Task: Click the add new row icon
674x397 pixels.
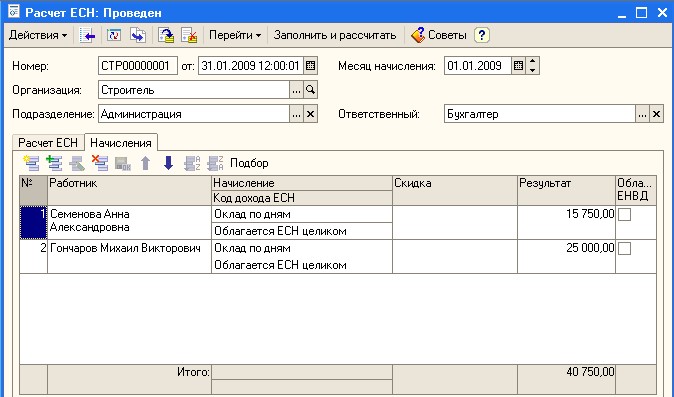Action: coord(31,163)
